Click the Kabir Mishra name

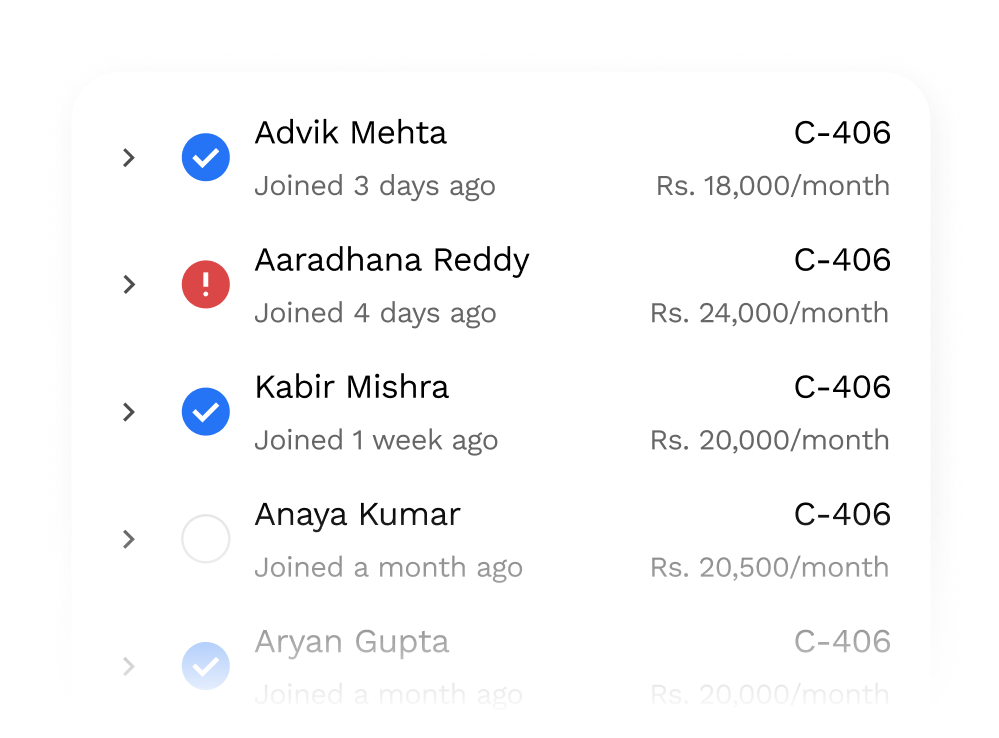pyautogui.click(x=351, y=387)
